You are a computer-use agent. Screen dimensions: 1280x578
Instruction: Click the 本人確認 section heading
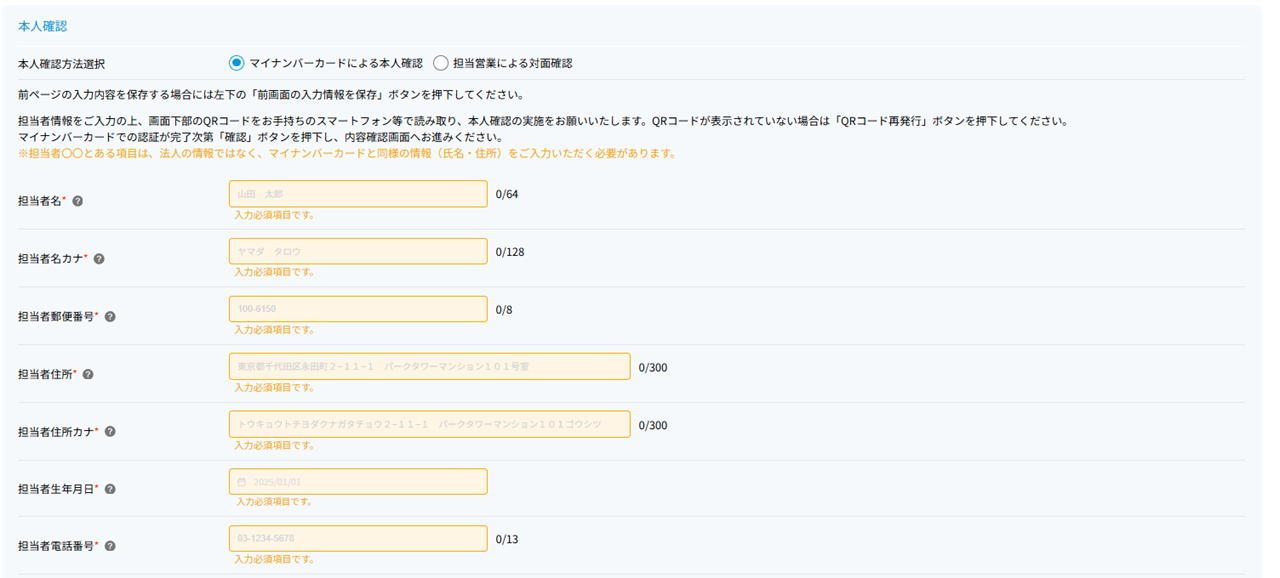pos(43,25)
